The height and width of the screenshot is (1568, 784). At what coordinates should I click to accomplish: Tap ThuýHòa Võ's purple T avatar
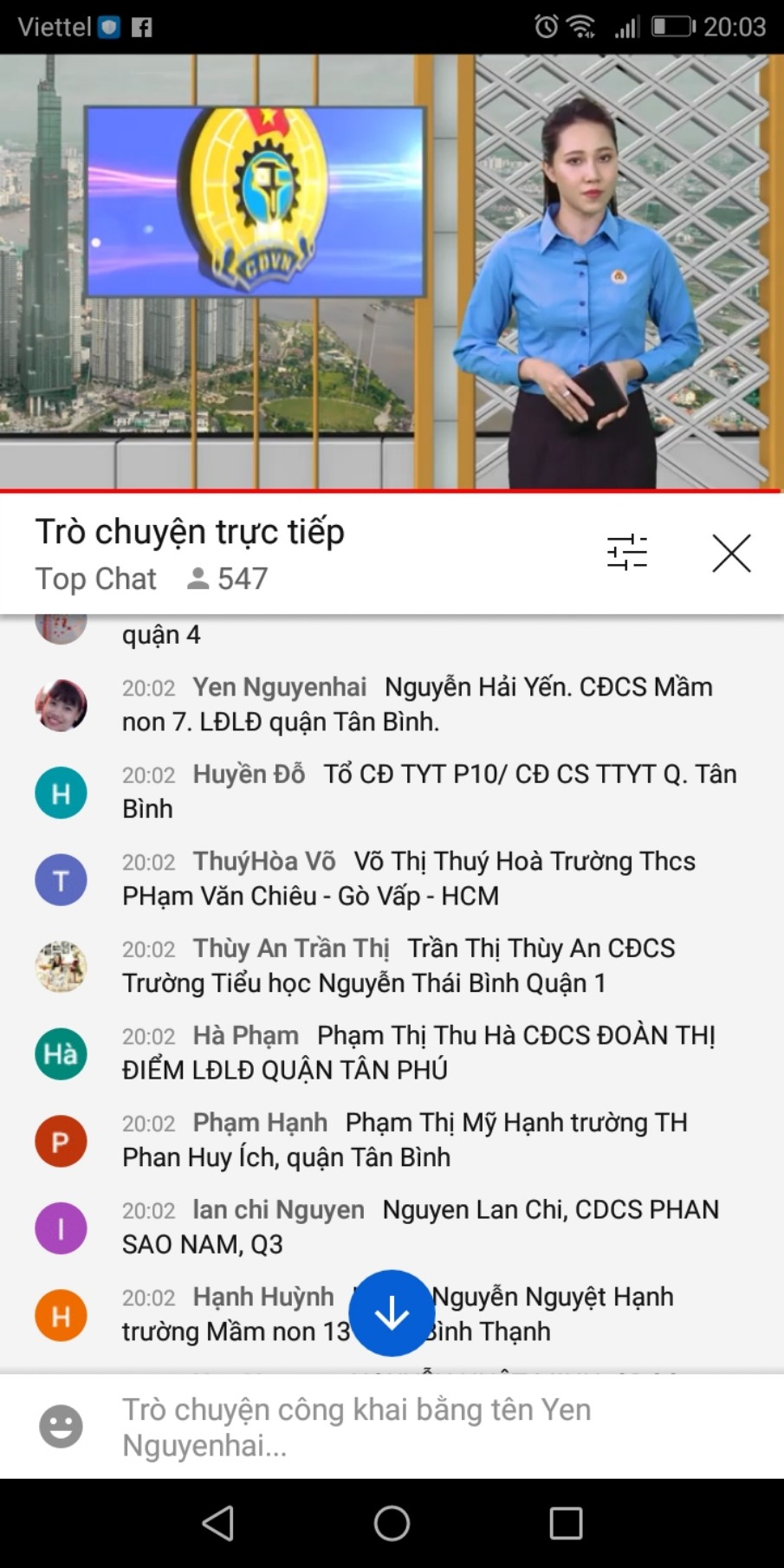(x=61, y=880)
